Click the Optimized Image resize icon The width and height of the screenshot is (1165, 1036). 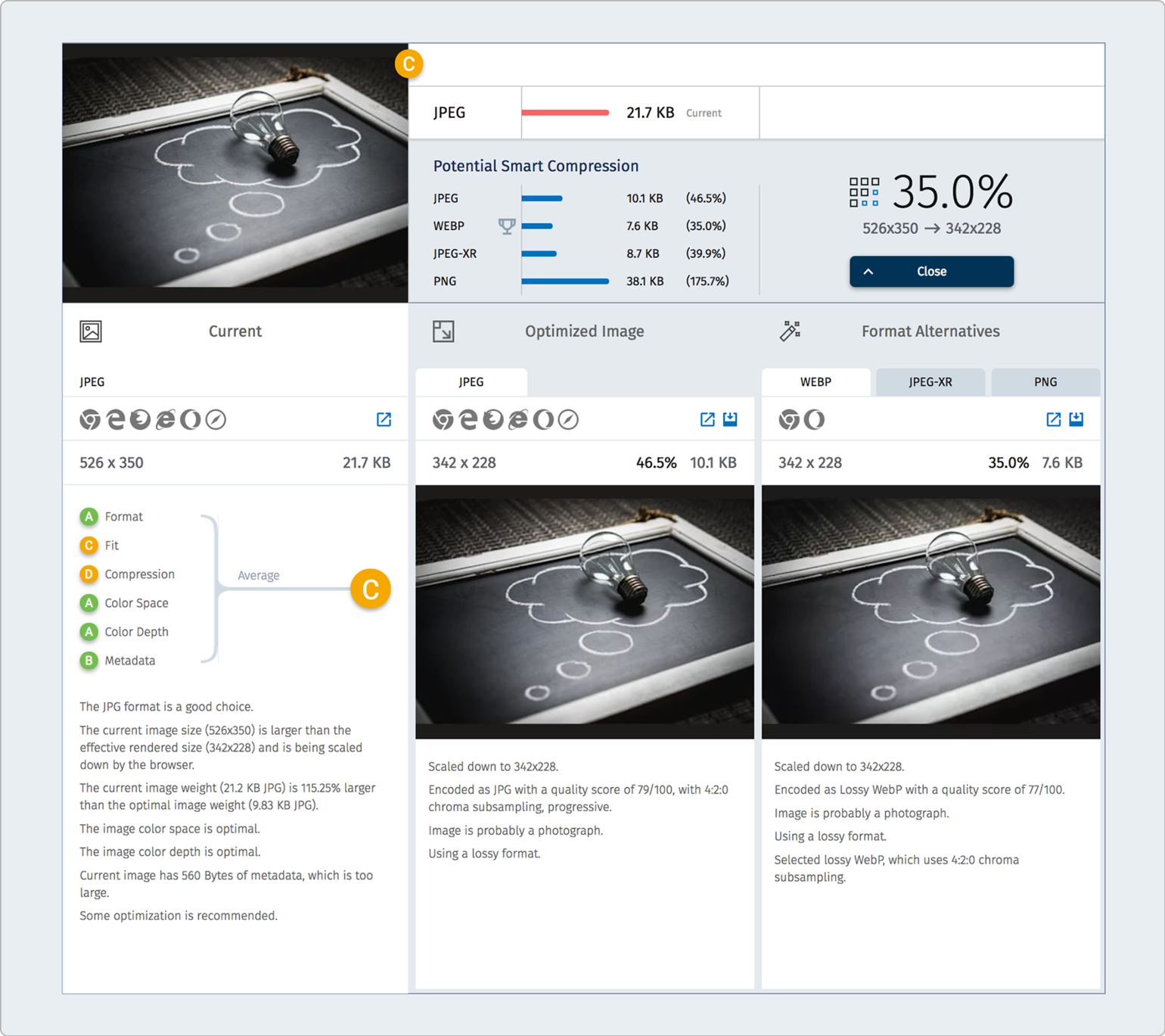443,331
